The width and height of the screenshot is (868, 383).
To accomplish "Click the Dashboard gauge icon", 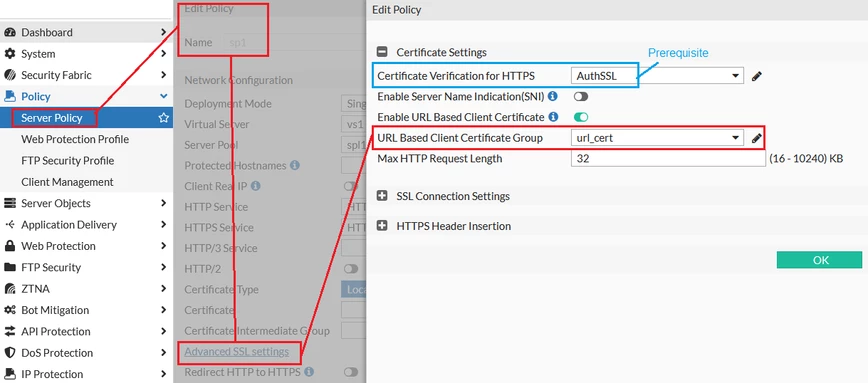I will [10, 33].
